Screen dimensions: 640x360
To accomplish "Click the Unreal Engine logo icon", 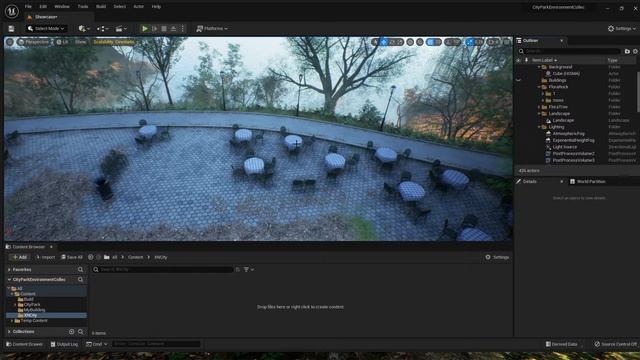I will 11,11.
